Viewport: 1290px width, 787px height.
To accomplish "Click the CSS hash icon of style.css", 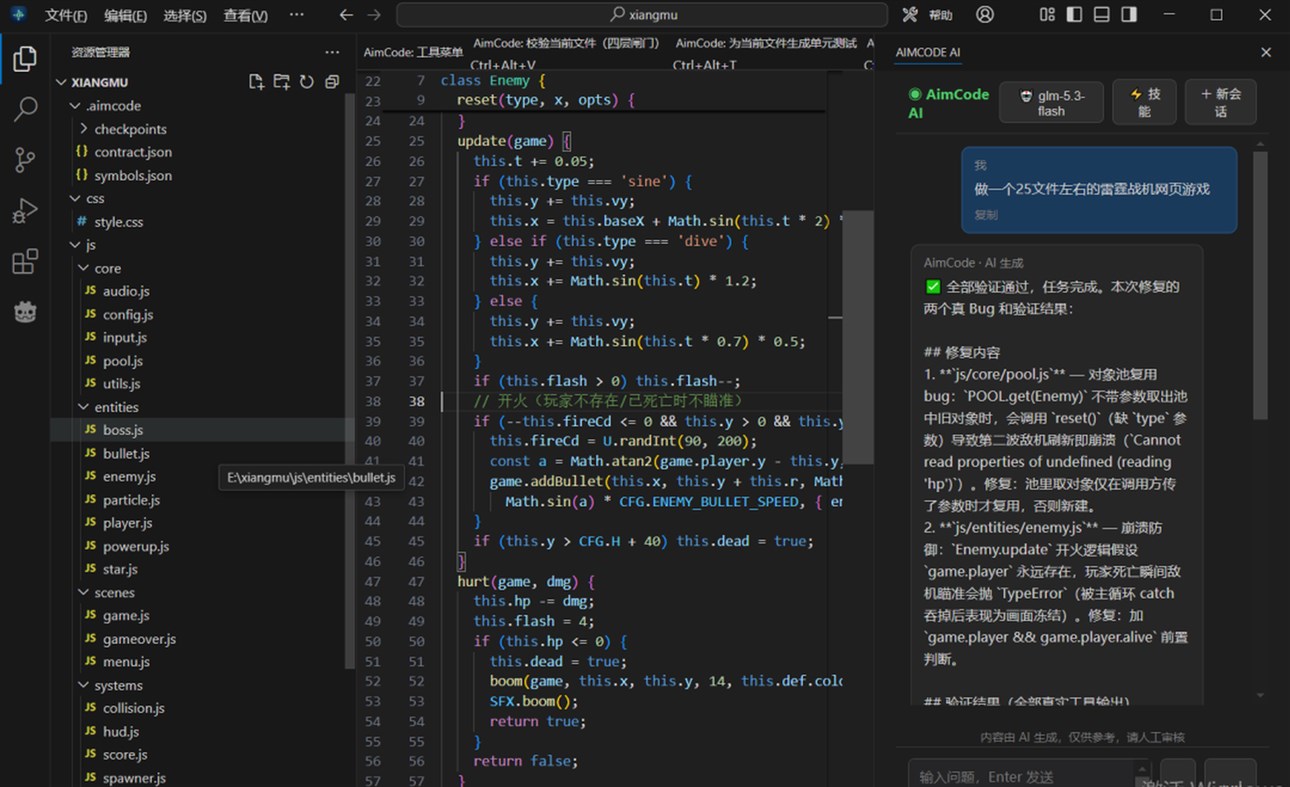I will point(82,222).
